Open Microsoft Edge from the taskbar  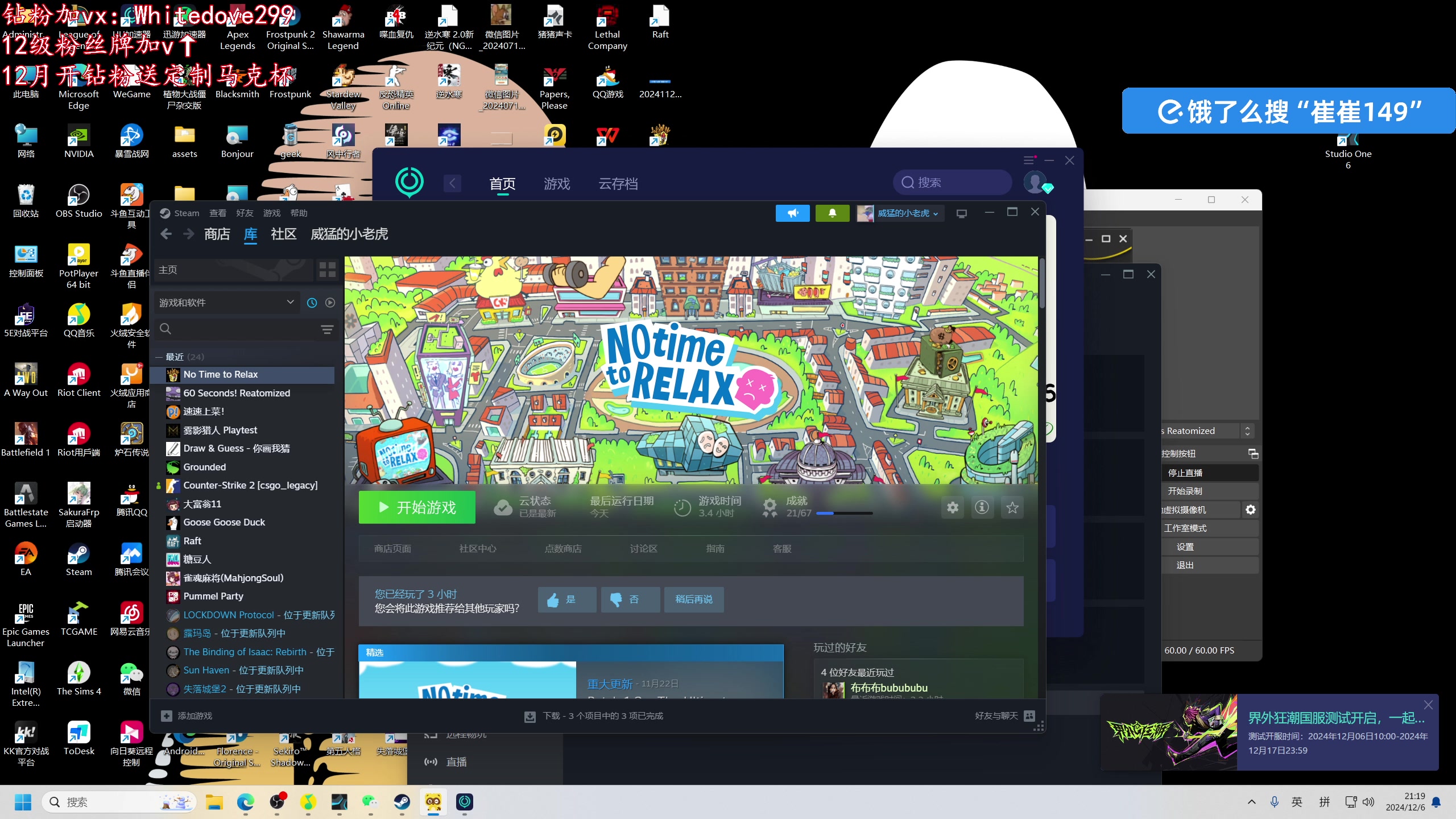point(245,802)
